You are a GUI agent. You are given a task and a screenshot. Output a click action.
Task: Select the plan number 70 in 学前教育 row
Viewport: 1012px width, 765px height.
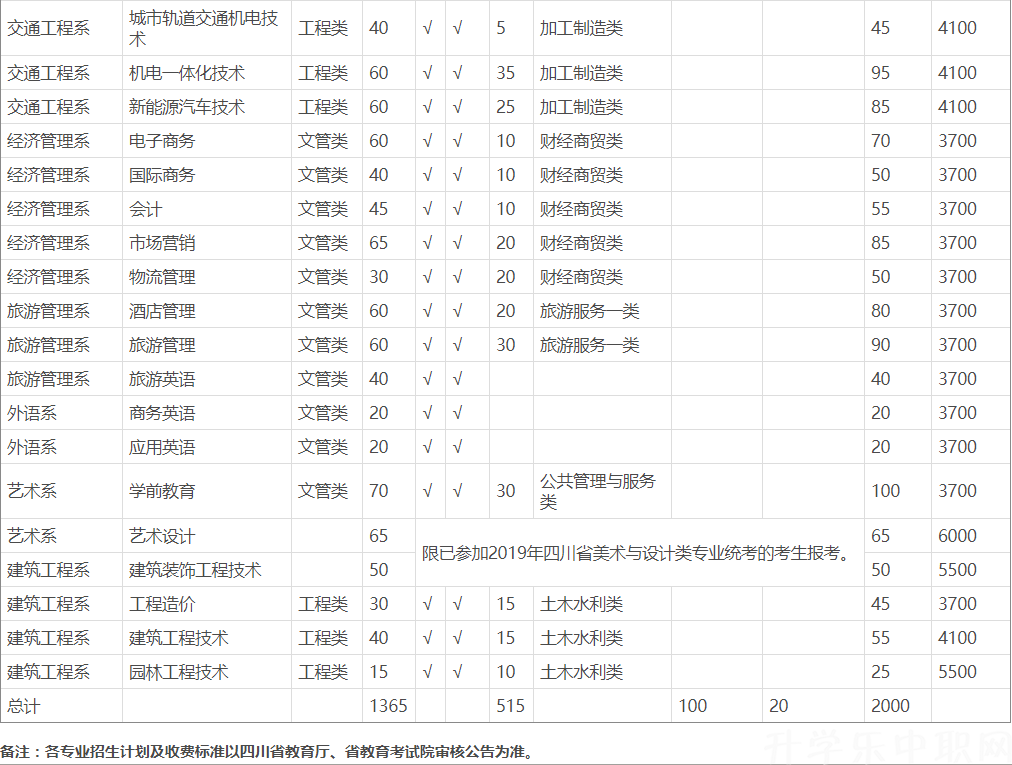[x=379, y=491]
